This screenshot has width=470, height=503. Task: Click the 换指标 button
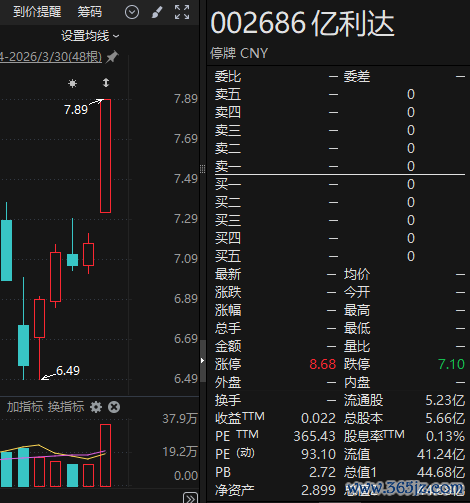[66, 407]
